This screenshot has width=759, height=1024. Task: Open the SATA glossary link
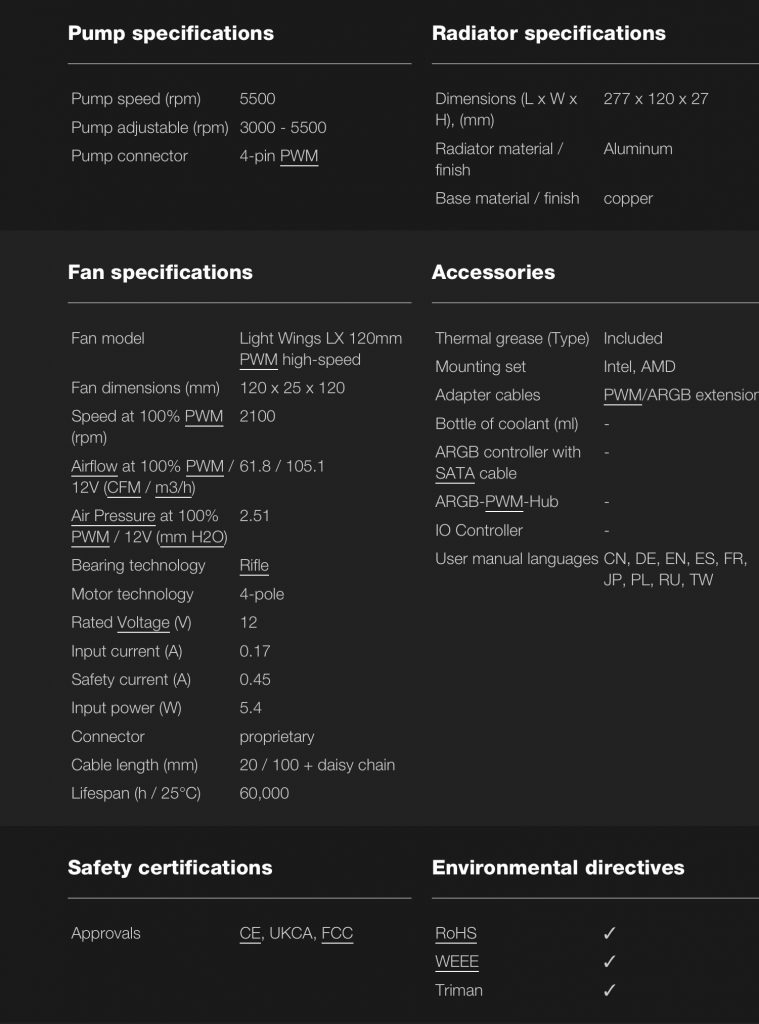(x=455, y=473)
